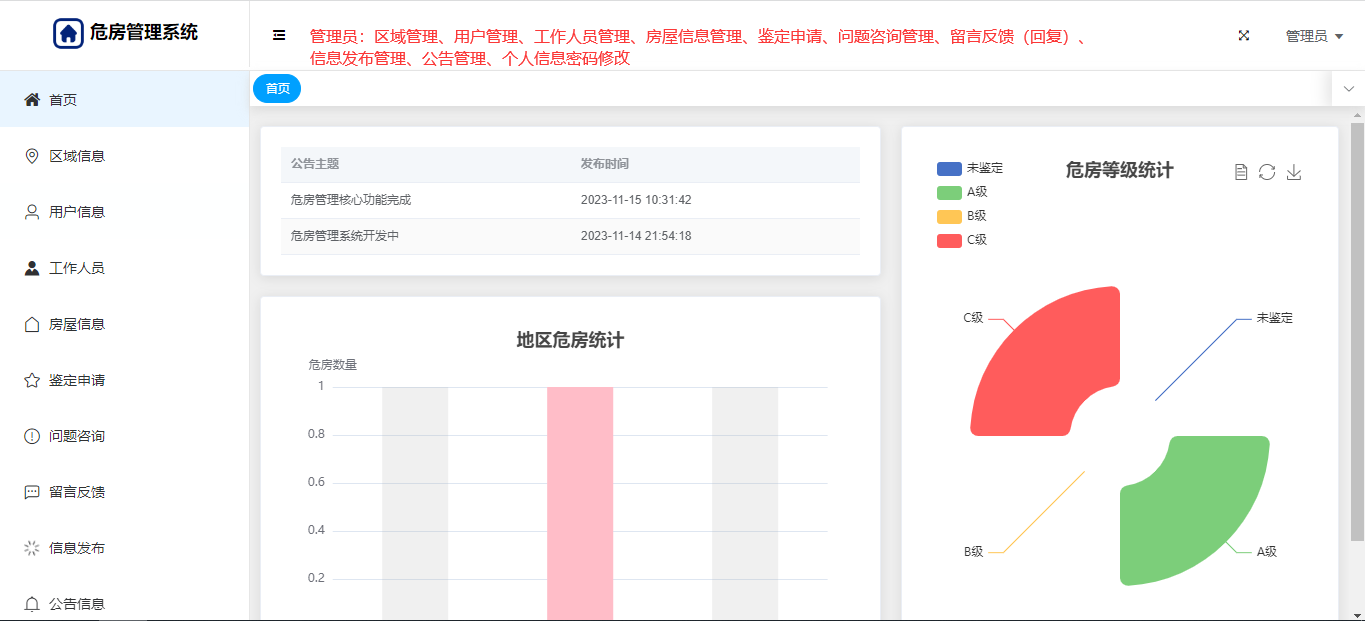1365x621 pixels.
Task: Click the 危房等级统计 chart title
Action: pyautogui.click(x=1120, y=171)
